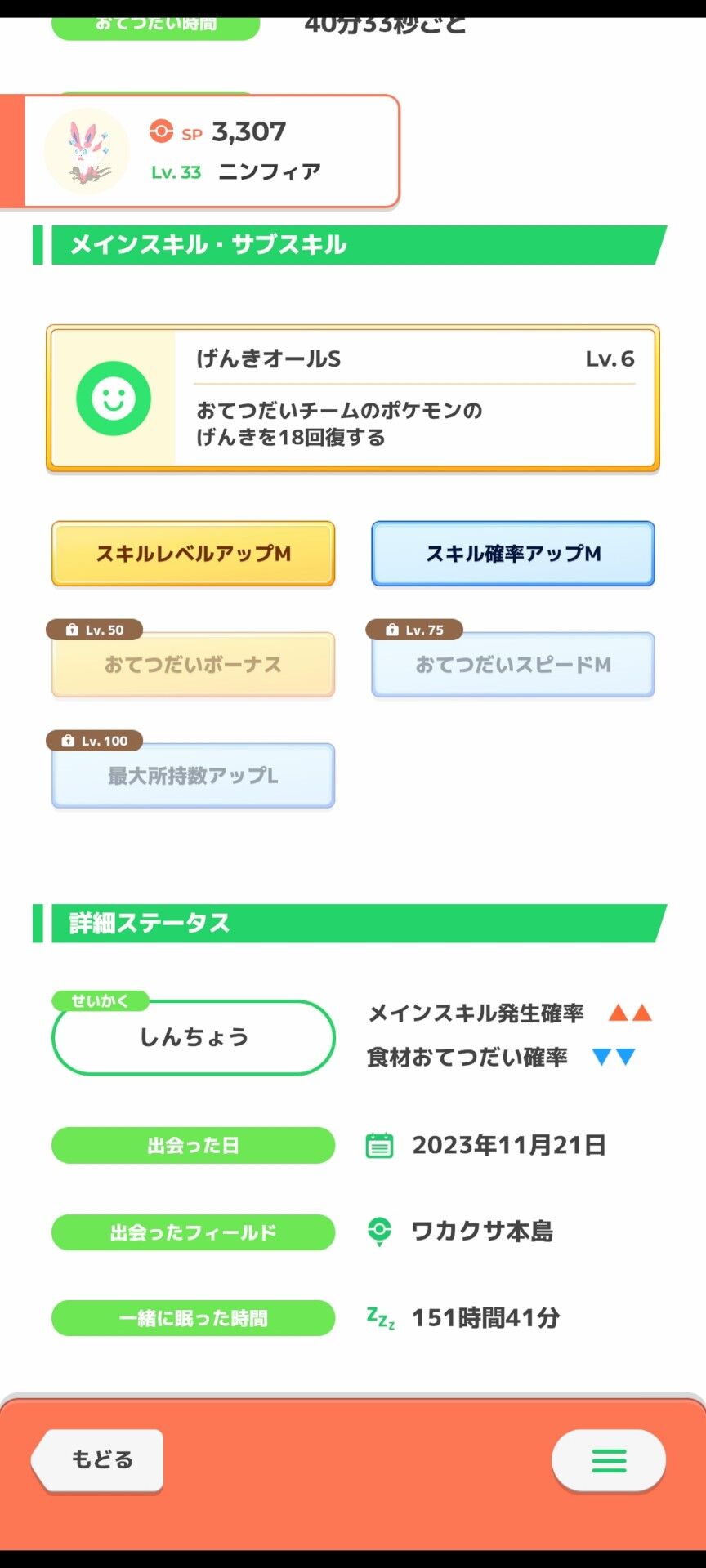Tap the Poké Ball SP icon

(x=161, y=131)
